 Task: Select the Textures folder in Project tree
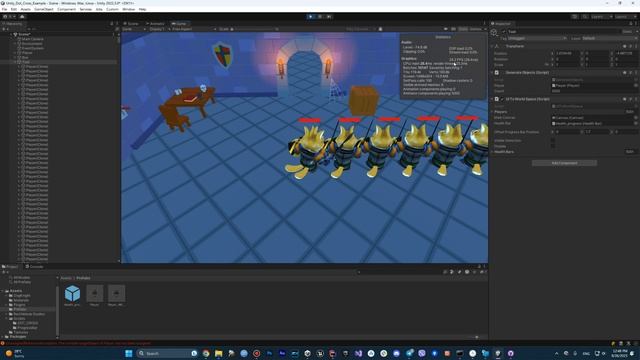click(x=20, y=332)
